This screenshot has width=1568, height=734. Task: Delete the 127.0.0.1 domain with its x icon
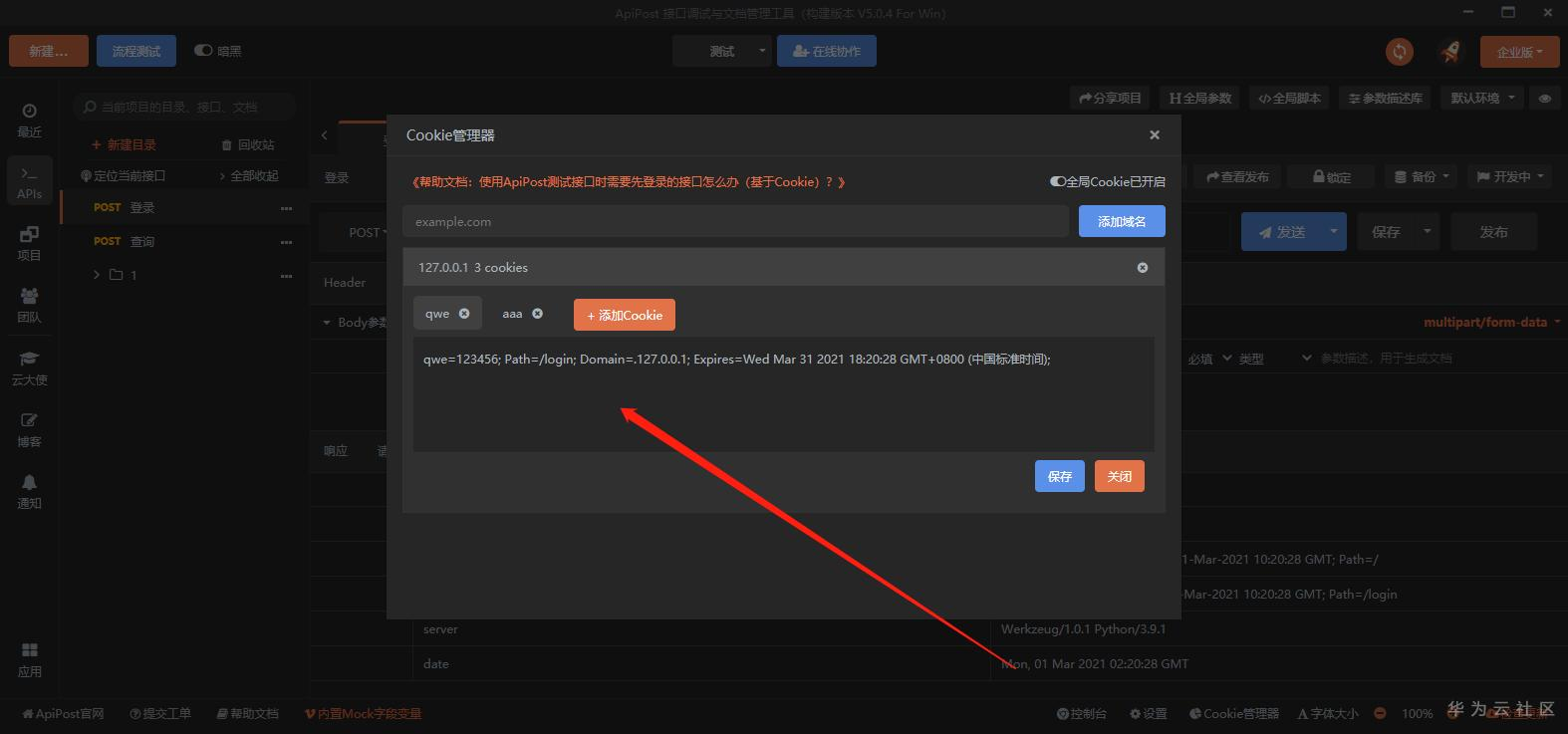pos(1143,267)
